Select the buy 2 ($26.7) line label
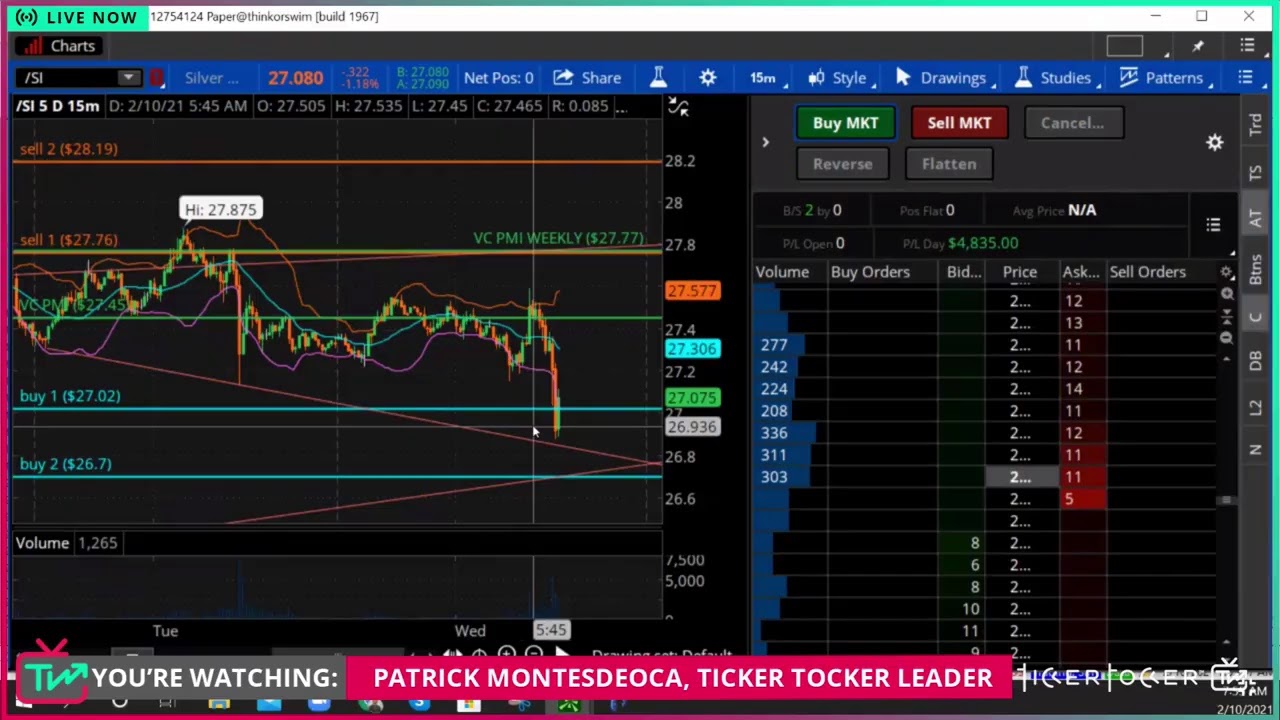 click(66, 464)
